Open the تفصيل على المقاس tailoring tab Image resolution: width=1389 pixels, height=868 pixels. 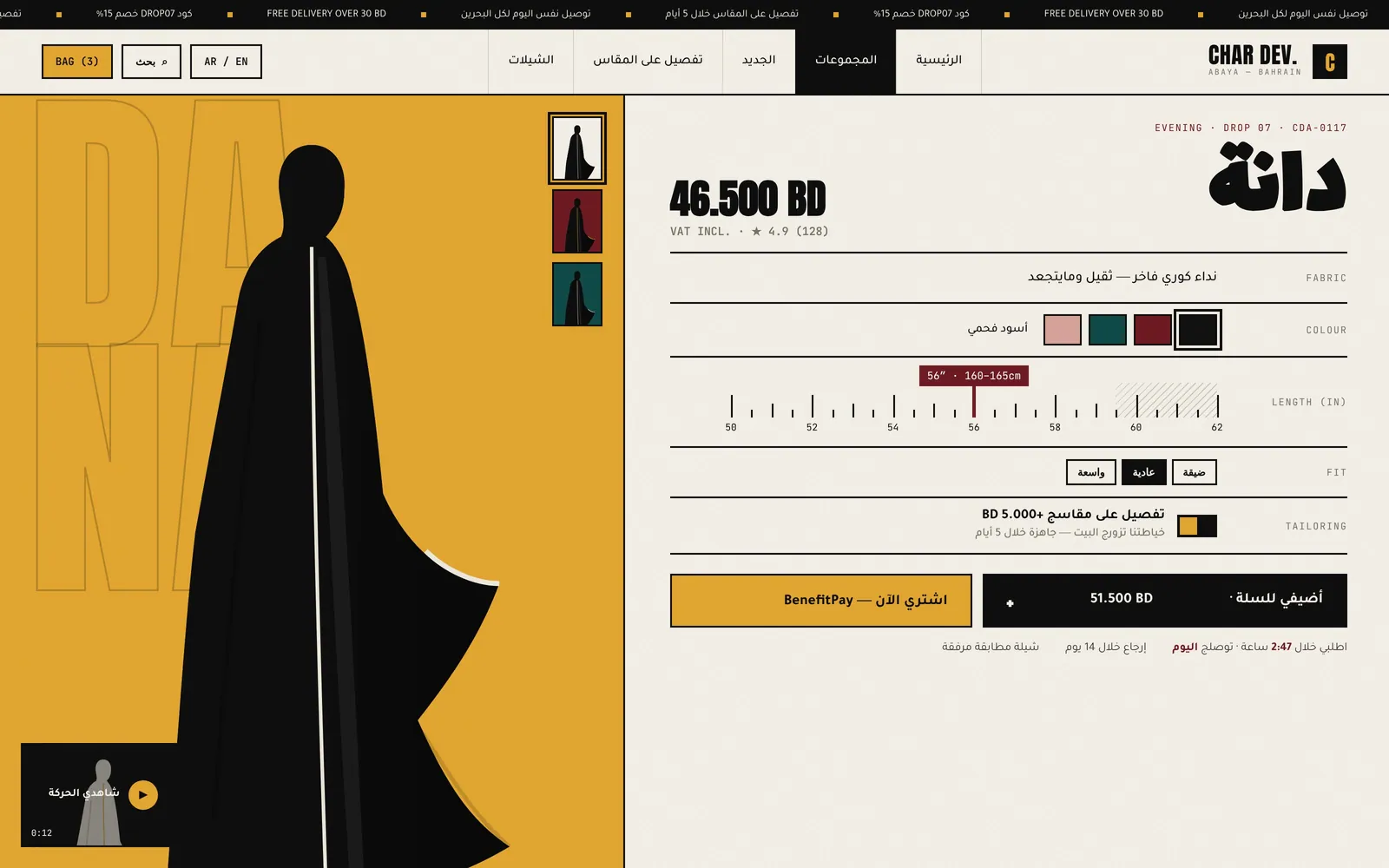point(648,61)
